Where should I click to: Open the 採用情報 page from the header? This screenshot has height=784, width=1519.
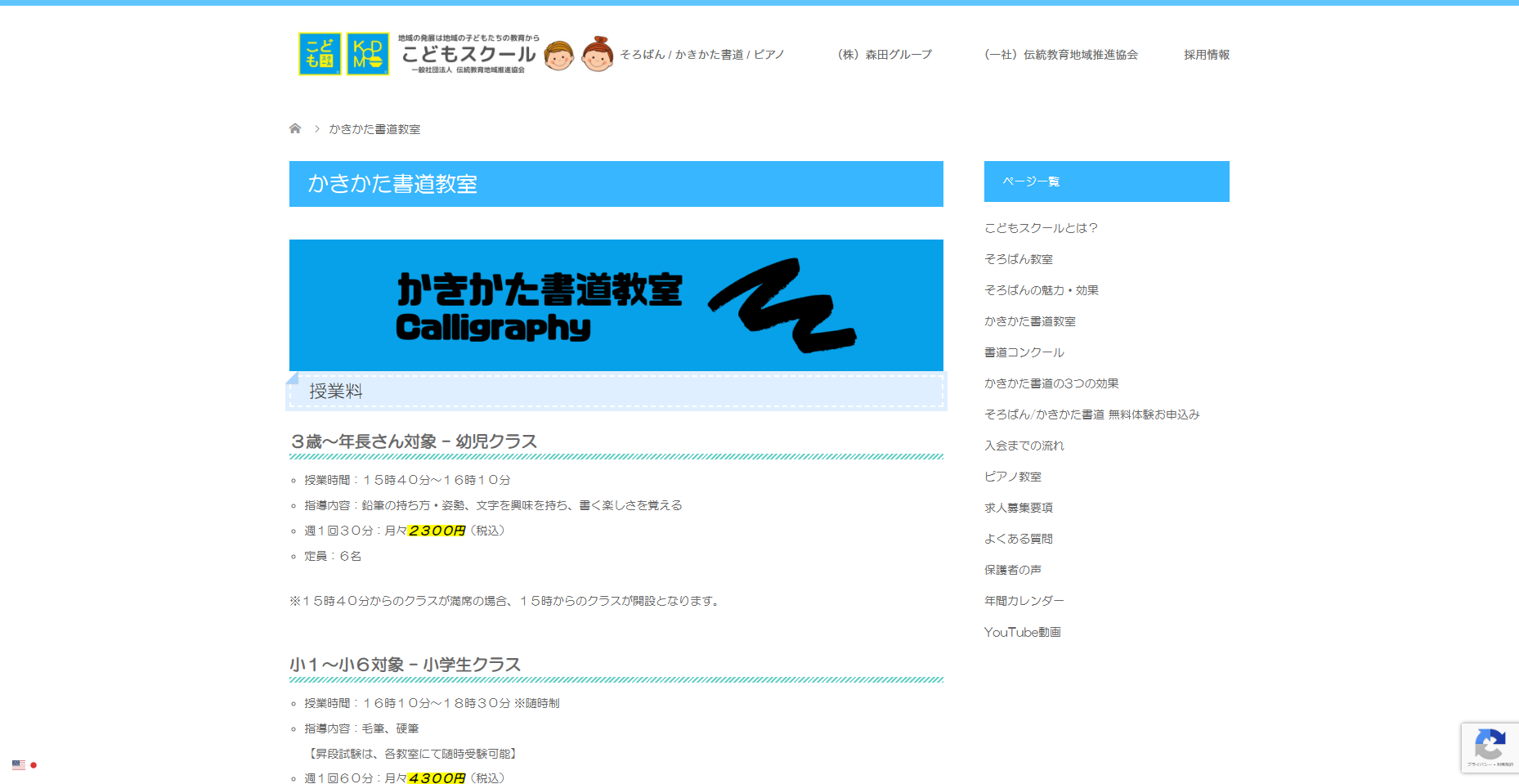[x=1205, y=55]
